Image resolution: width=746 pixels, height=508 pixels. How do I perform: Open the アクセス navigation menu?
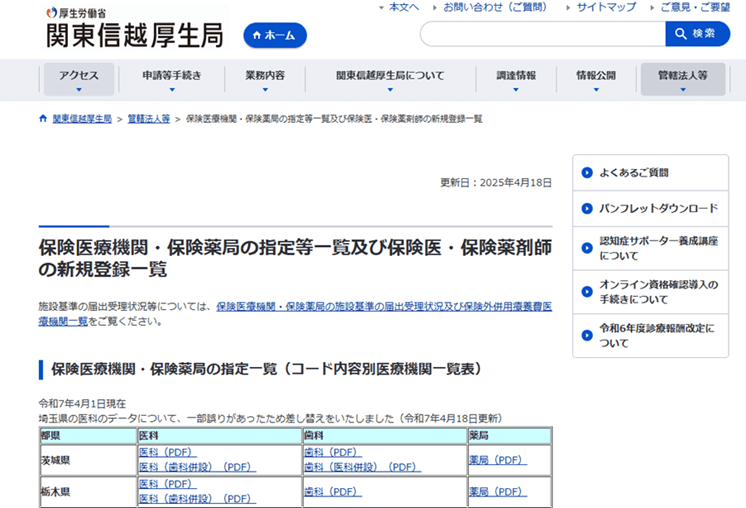(79, 79)
